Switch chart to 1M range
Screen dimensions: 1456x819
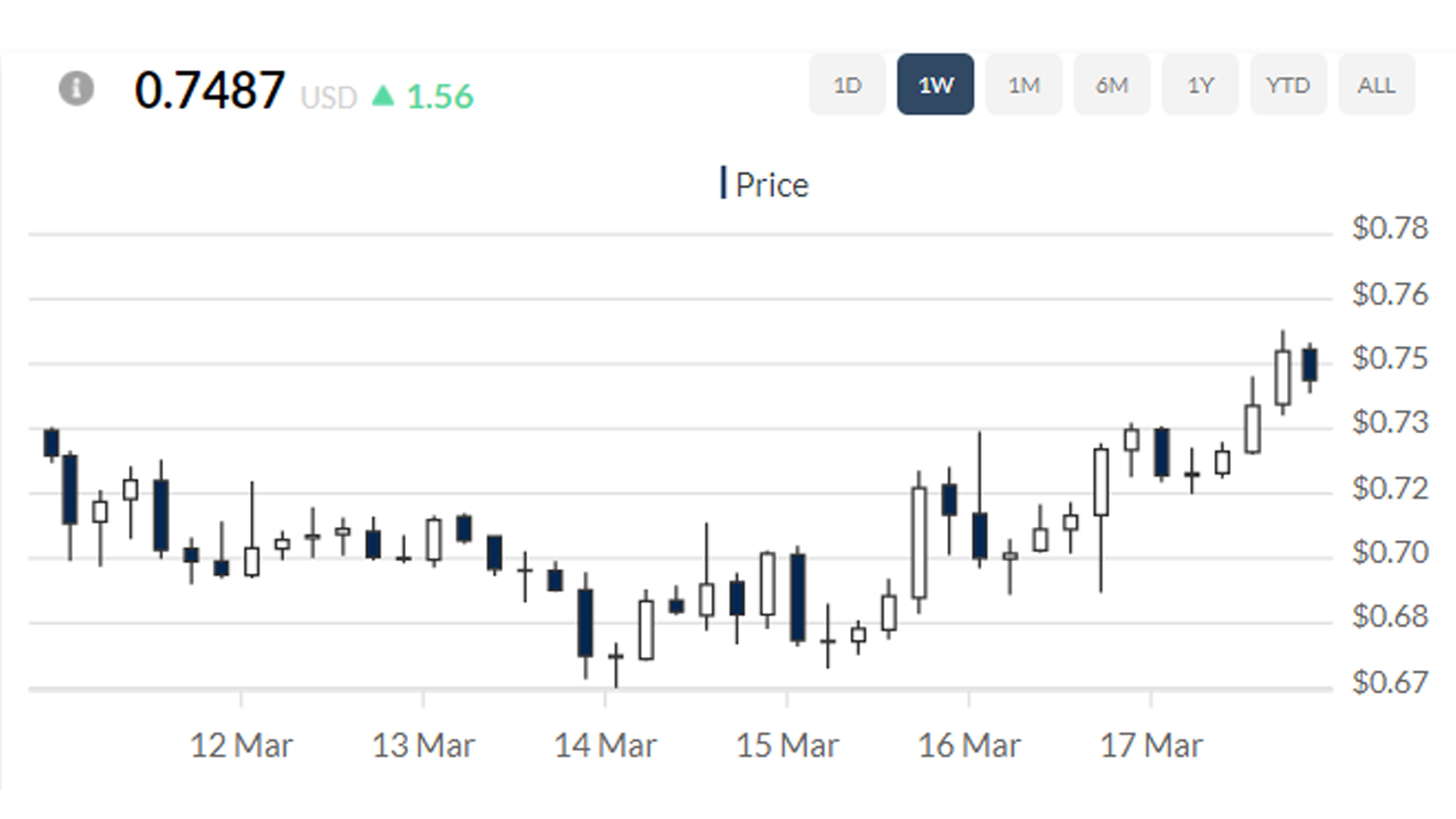point(1023,84)
